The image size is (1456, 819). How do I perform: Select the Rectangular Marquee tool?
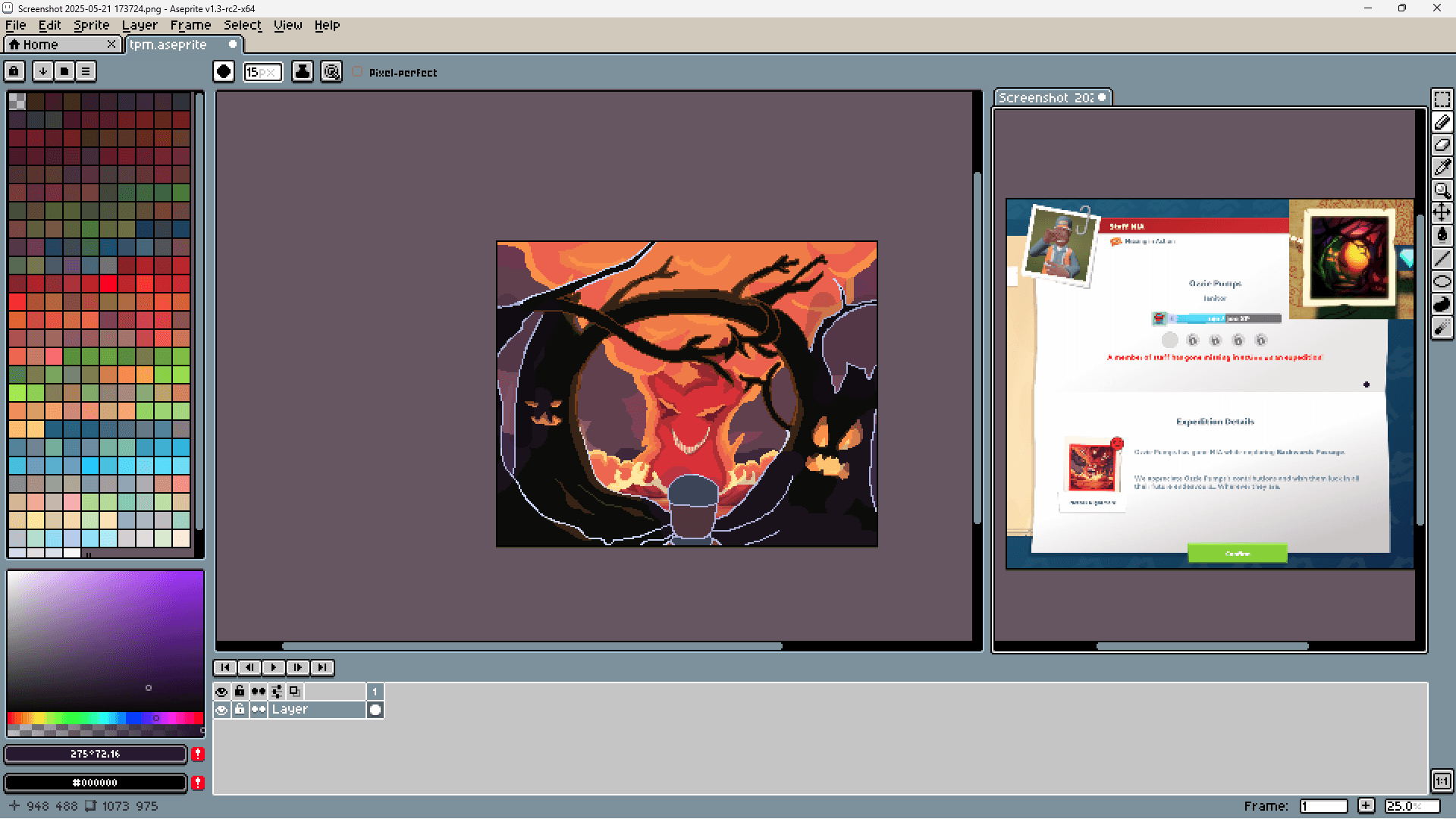[1442, 99]
